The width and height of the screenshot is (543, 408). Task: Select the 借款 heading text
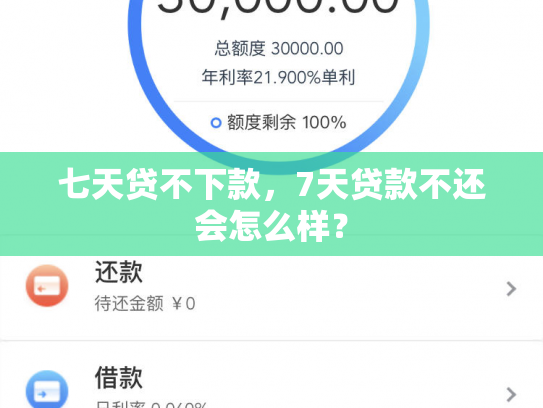119,378
